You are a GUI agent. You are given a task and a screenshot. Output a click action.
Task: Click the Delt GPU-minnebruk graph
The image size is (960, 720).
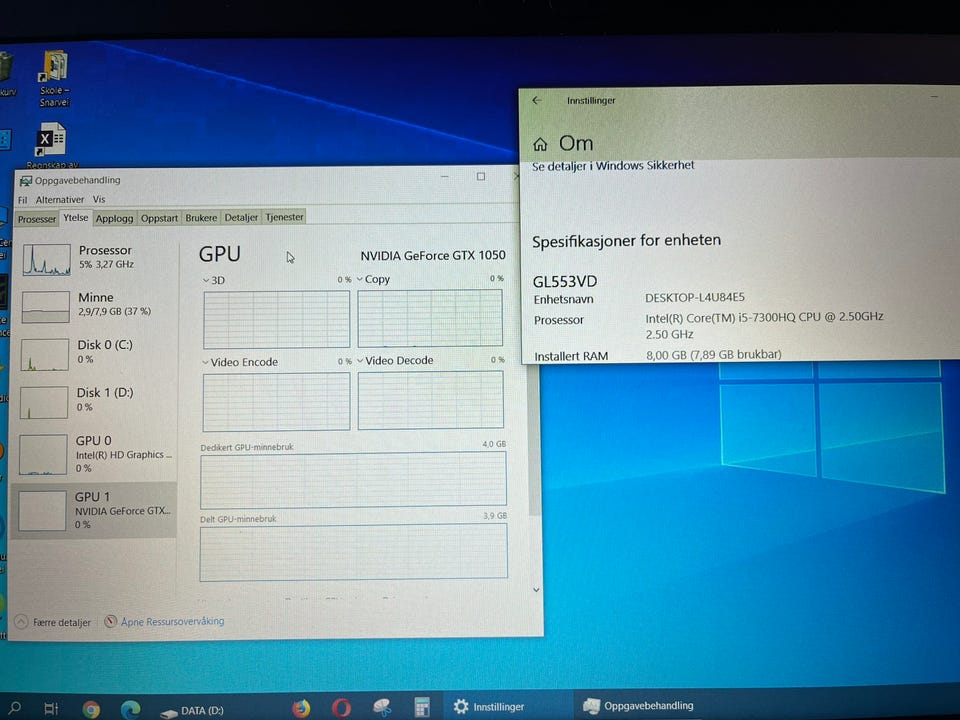pos(353,551)
